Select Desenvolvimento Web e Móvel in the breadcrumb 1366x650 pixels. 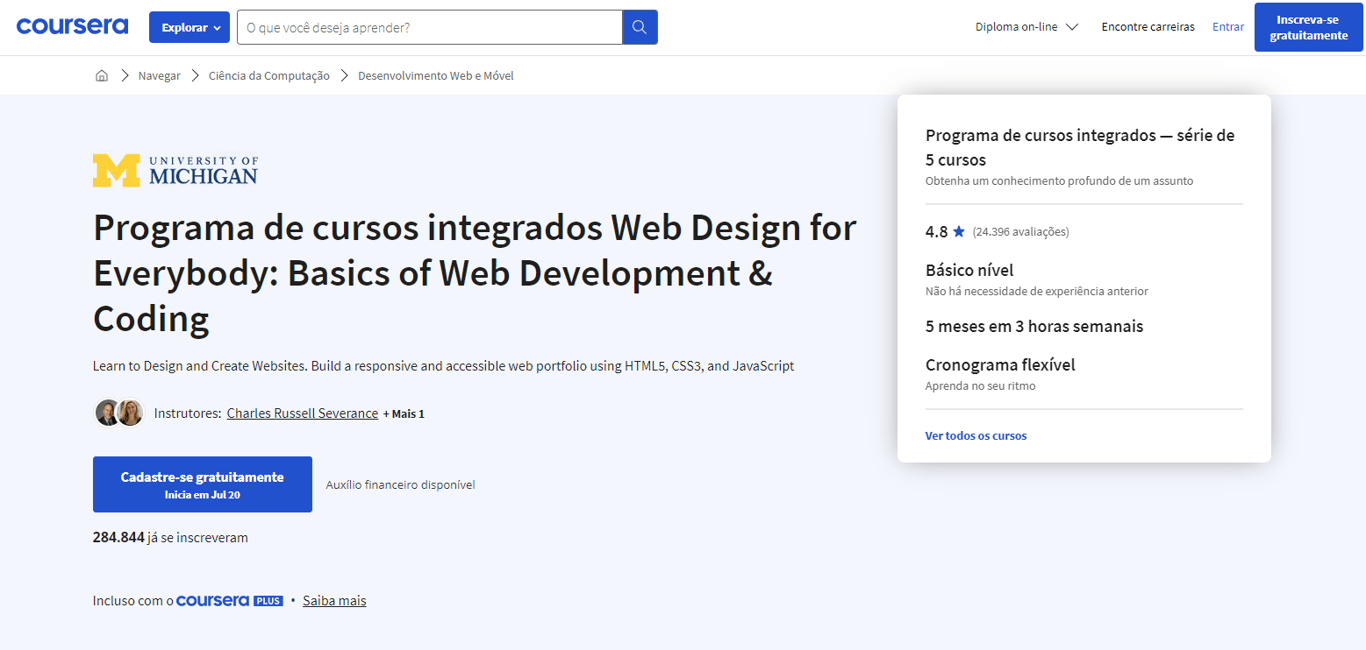(435, 75)
